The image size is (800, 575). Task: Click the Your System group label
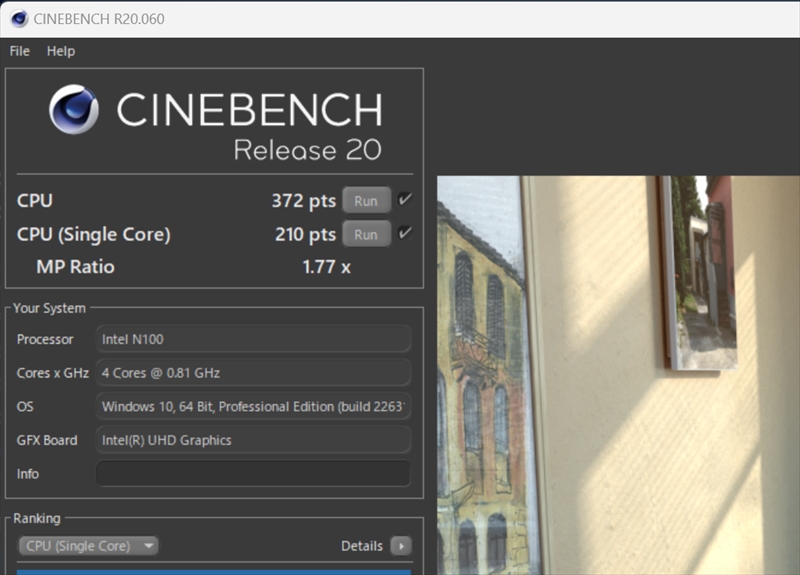click(x=49, y=308)
